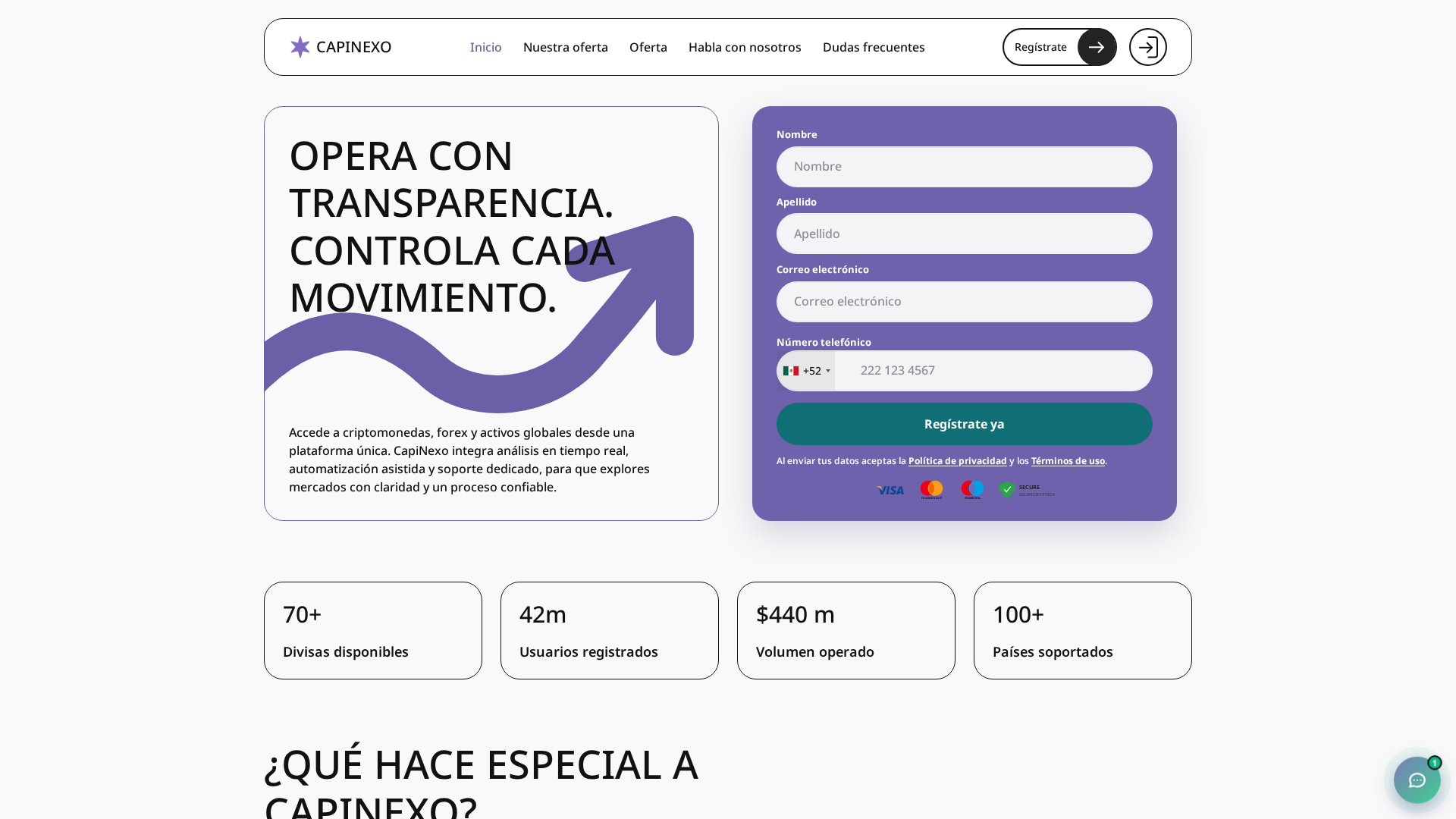Focus the Apellido input field
The width and height of the screenshot is (1456, 819).
click(965, 234)
